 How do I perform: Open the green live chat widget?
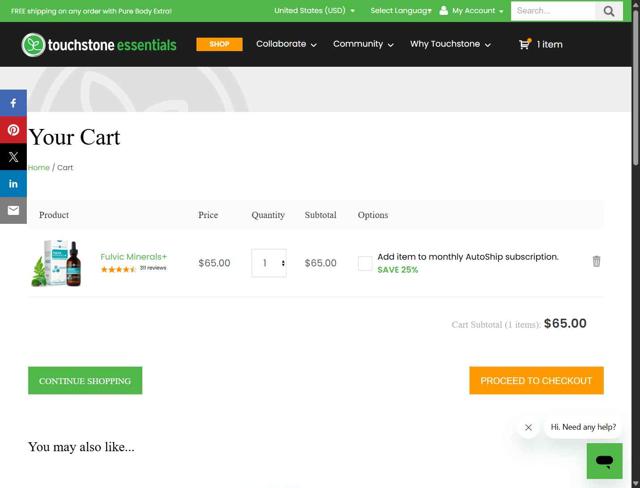[x=604, y=461]
